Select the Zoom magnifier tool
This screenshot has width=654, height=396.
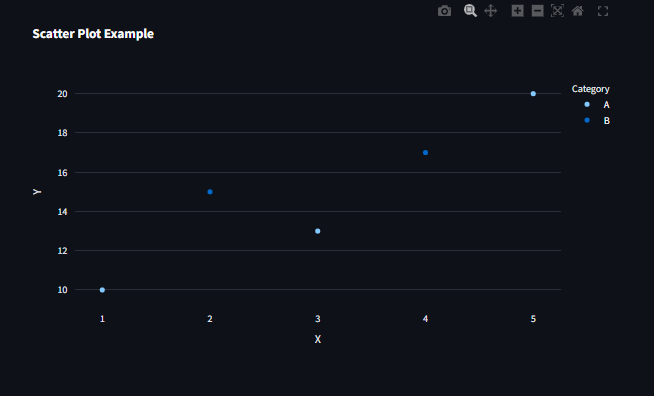(x=470, y=11)
